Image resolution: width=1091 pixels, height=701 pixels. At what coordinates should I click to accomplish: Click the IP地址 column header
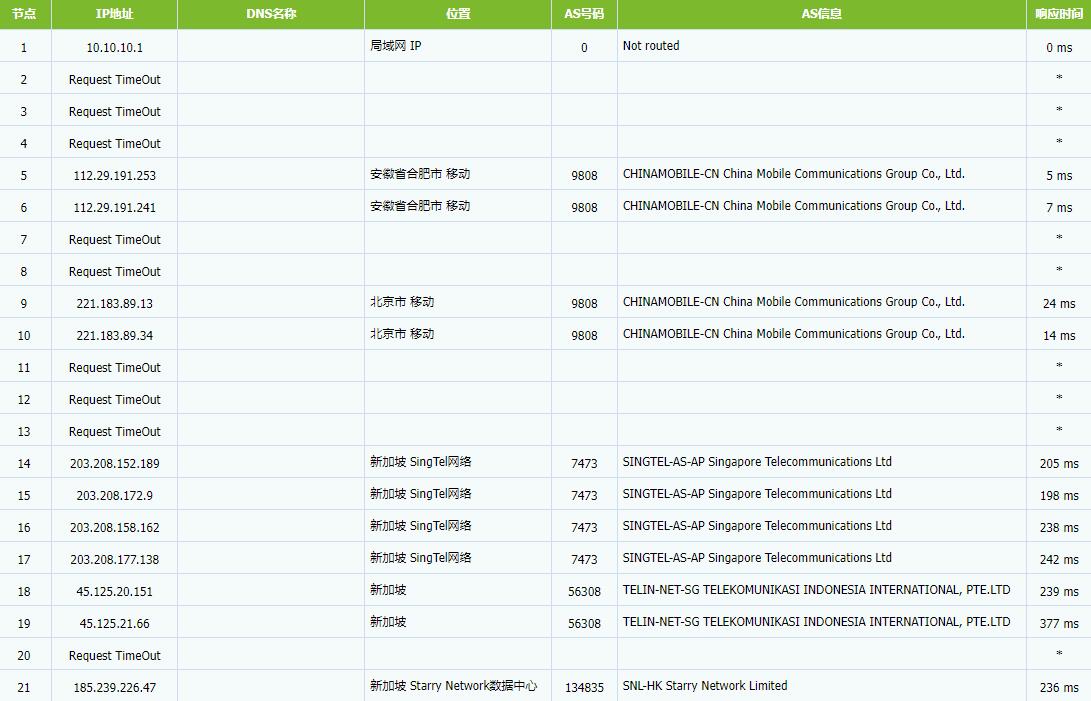[x=114, y=14]
